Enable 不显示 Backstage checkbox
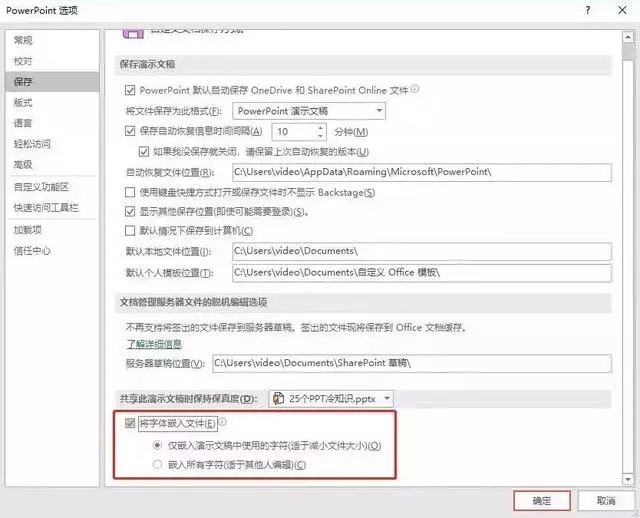 tap(130, 192)
